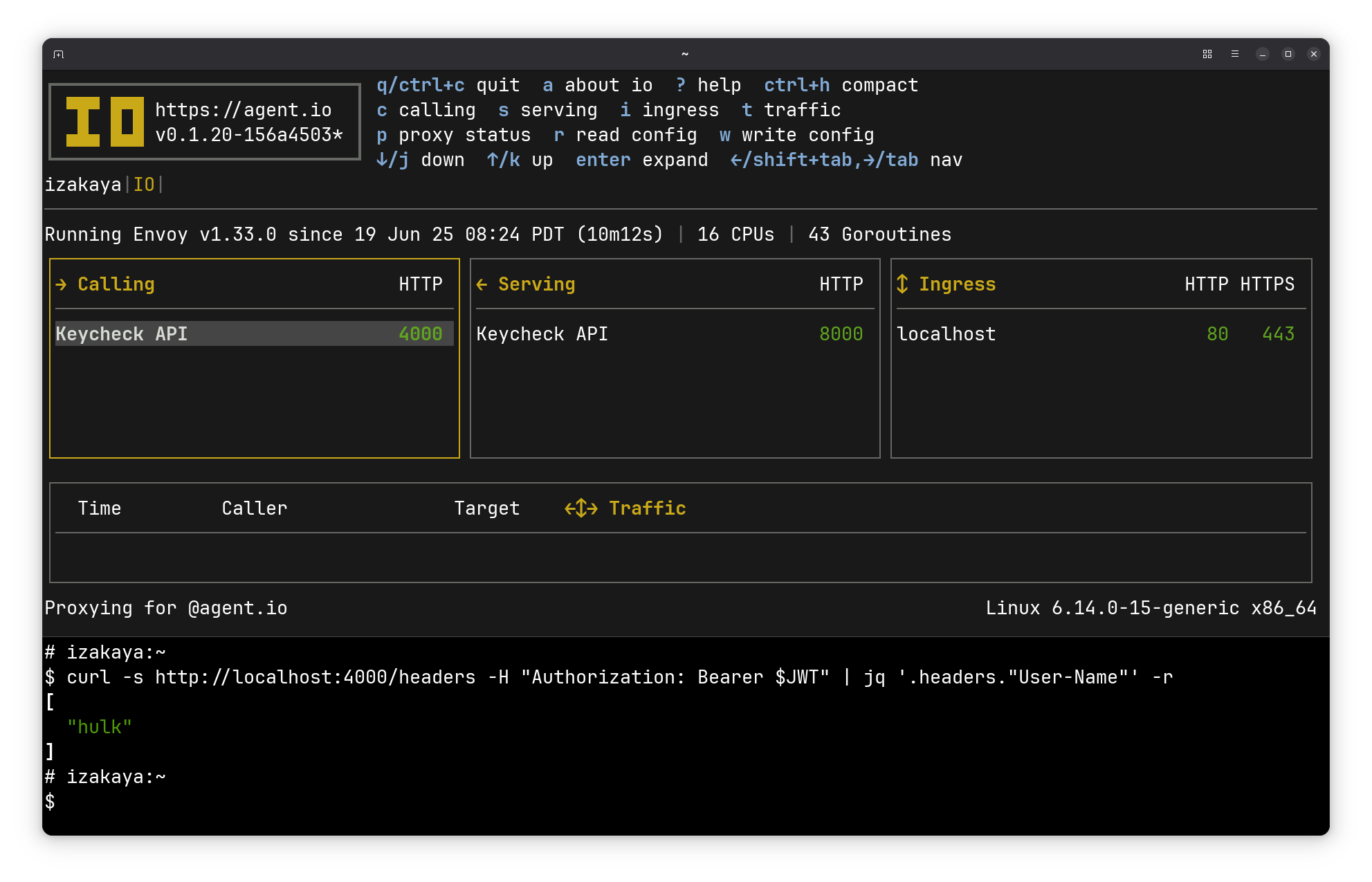Click the 'a about io' shortcut hint

[598, 85]
